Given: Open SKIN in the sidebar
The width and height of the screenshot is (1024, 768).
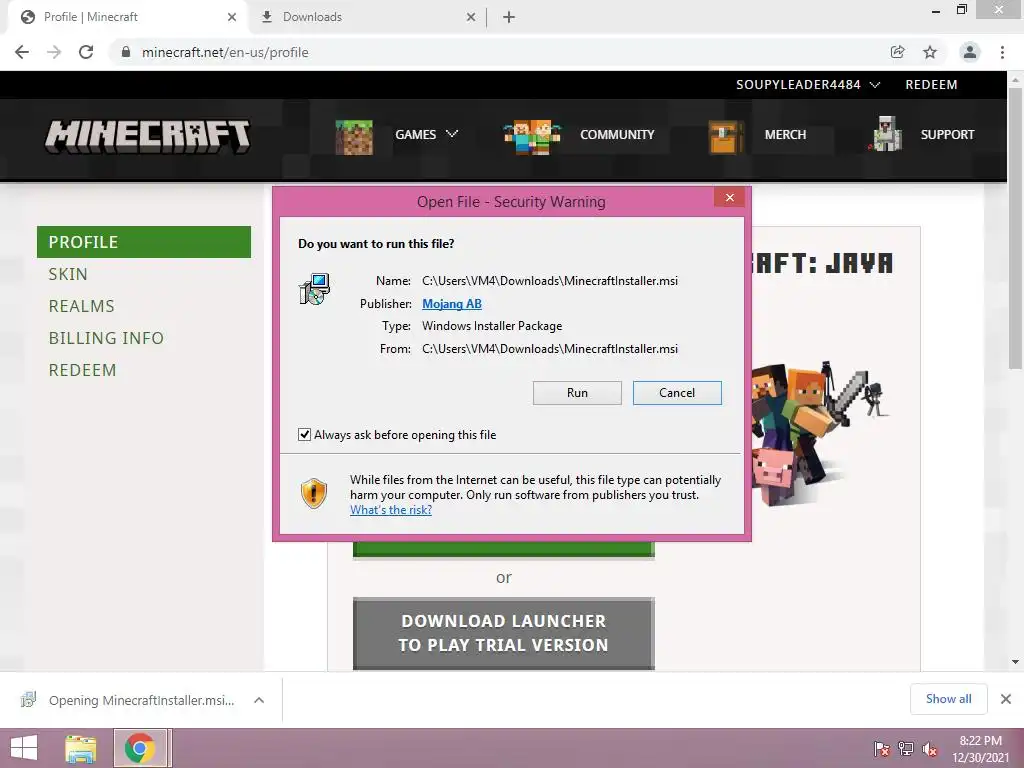Looking at the screenshot, I should [x=68, y=274].
